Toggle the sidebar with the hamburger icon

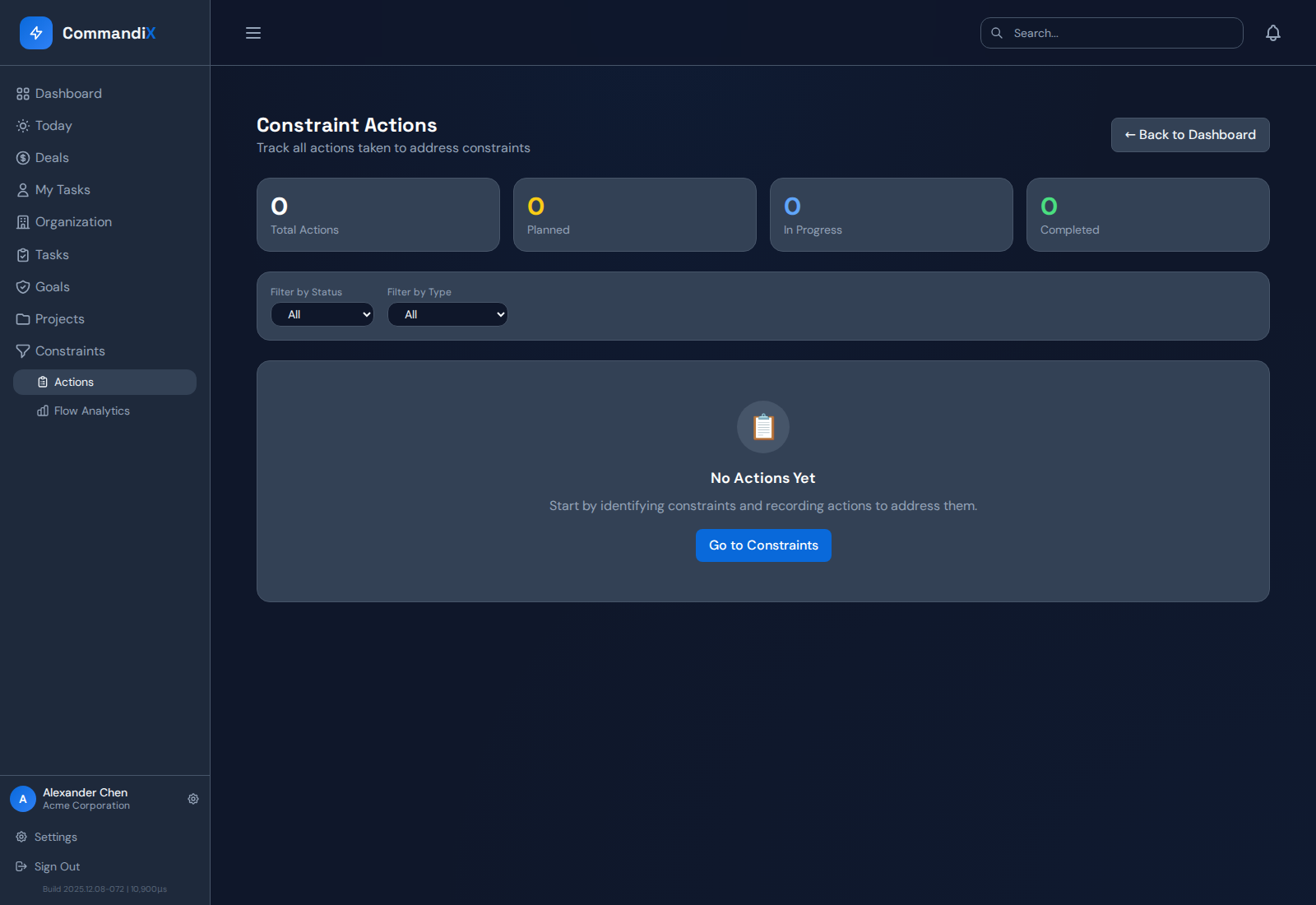pos(253,33)
